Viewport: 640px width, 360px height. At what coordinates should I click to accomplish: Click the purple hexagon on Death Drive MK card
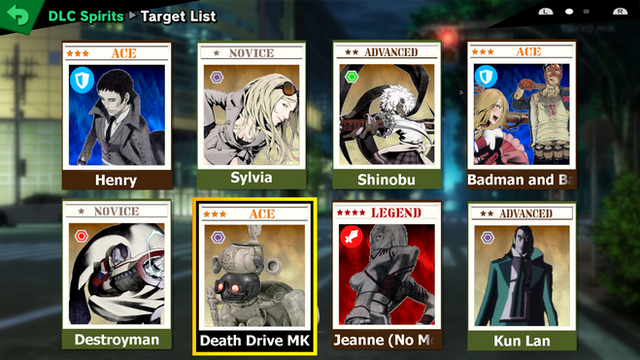click(218, 237)
